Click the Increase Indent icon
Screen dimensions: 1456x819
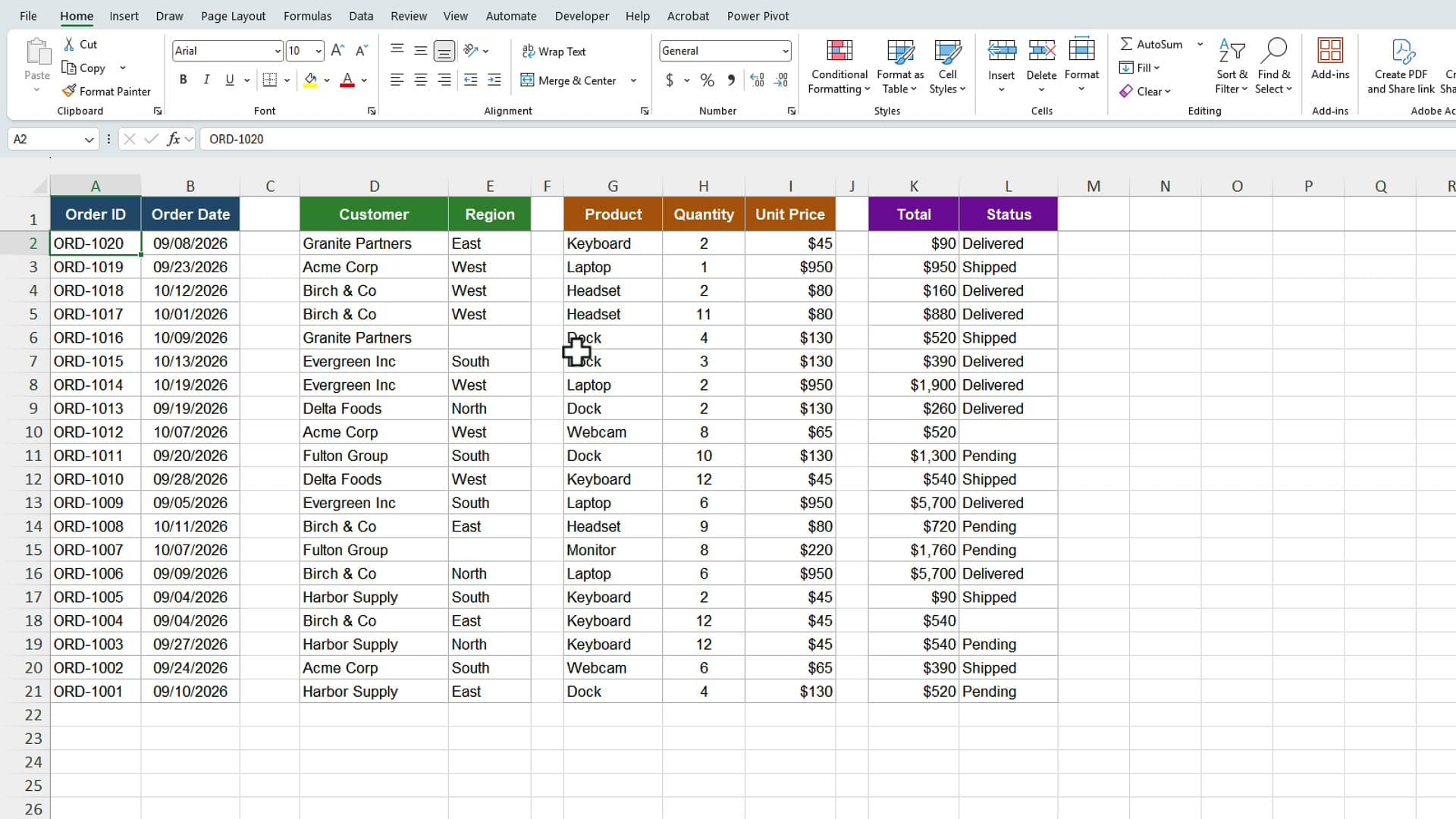pyautogui.click(x=494, y=80)
